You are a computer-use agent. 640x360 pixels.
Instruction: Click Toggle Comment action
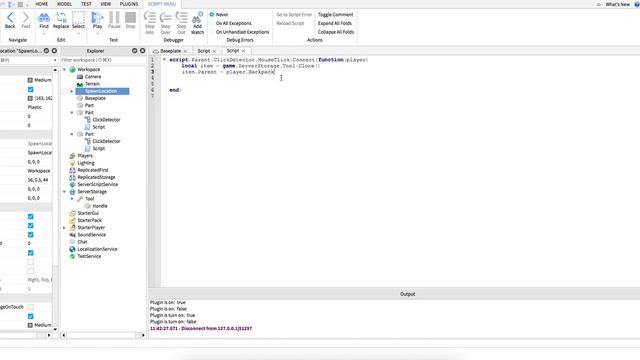(336, 15)
